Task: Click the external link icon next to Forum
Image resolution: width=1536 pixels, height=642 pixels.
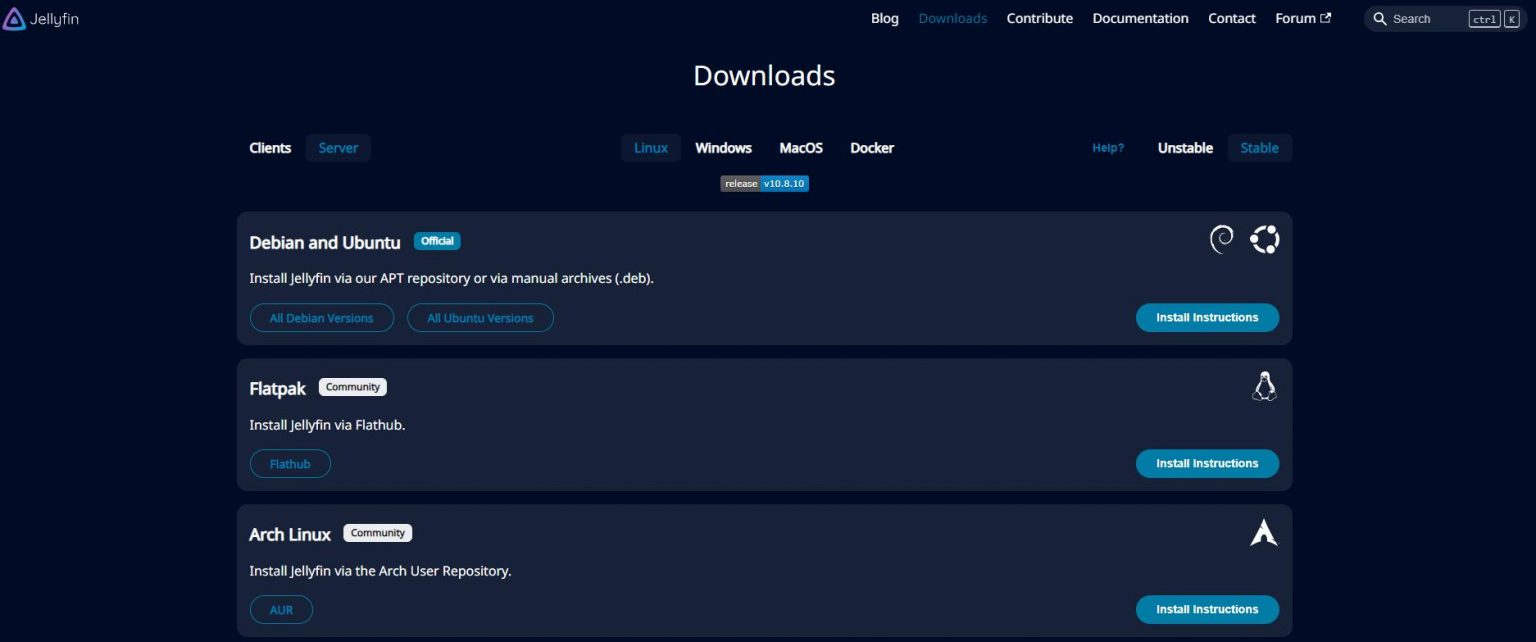Action: tap(1326, 16)
